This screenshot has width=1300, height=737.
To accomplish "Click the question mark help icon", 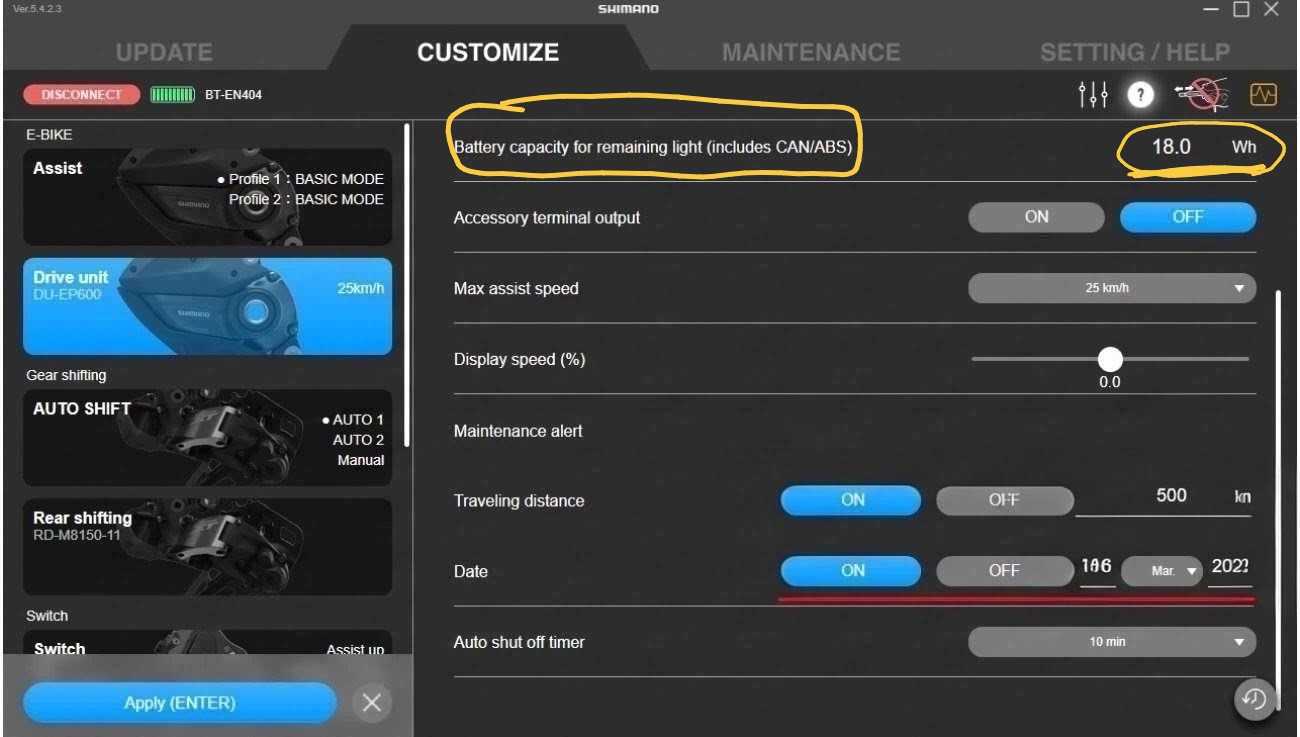I will tap(1140, 94).
